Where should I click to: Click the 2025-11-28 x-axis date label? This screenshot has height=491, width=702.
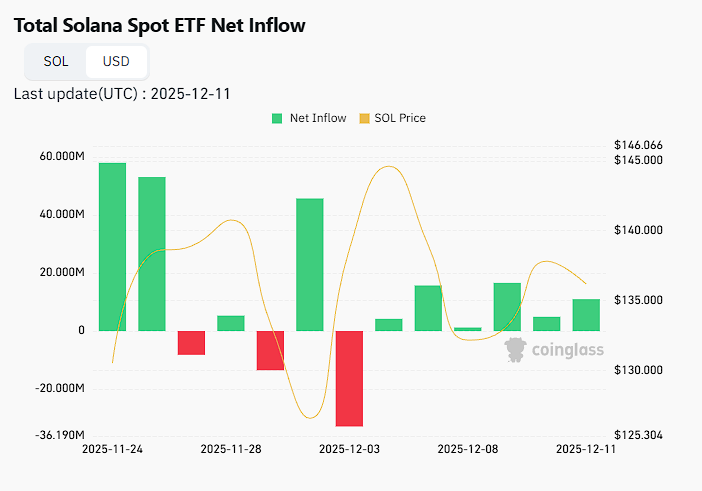point(231,450)
